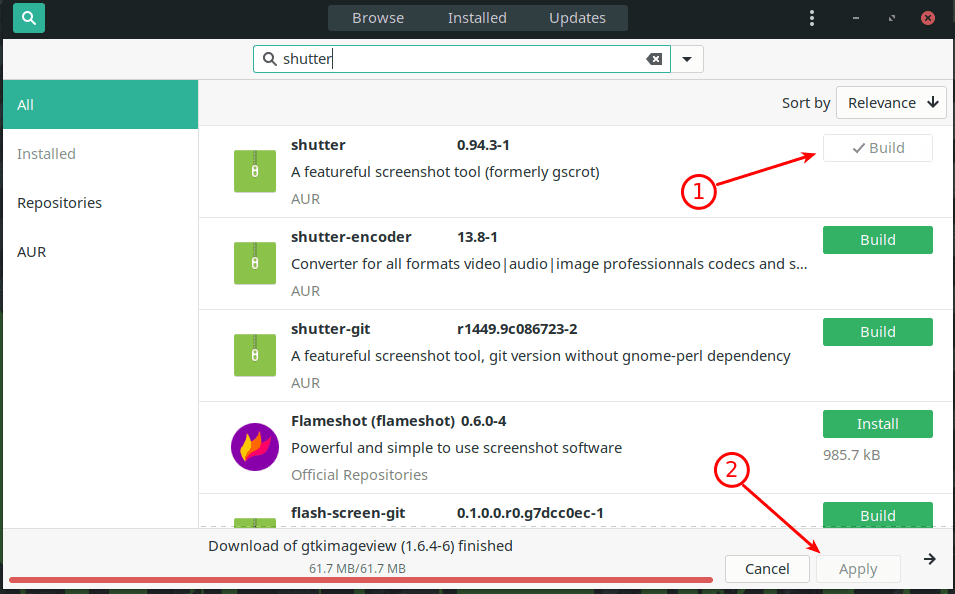Toggle the selected Build button for shutter

878,148
